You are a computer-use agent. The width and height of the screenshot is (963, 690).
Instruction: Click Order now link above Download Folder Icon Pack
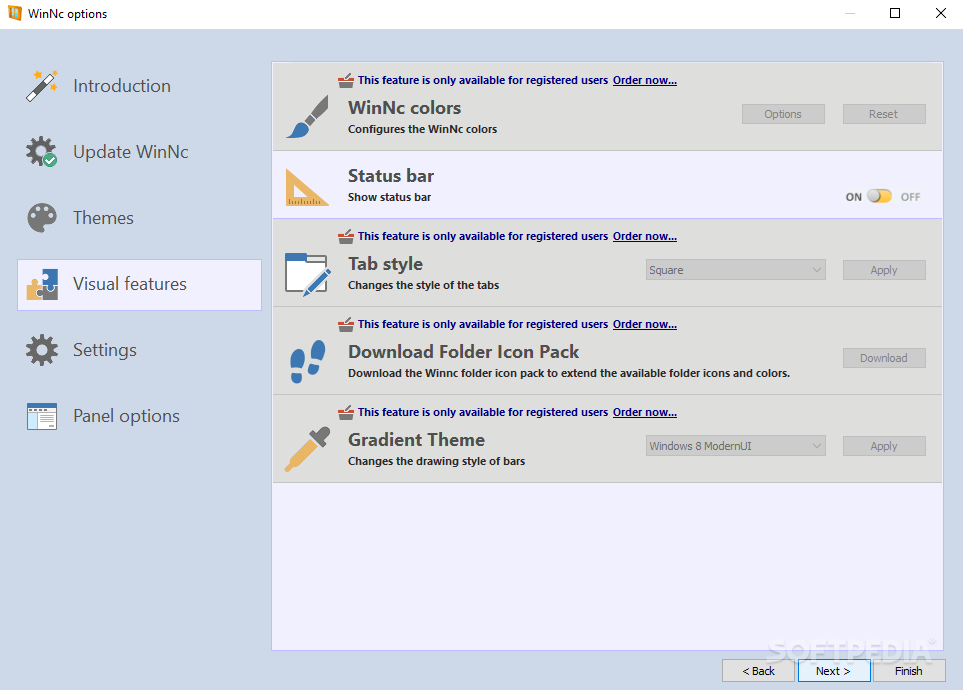point(645,324)
